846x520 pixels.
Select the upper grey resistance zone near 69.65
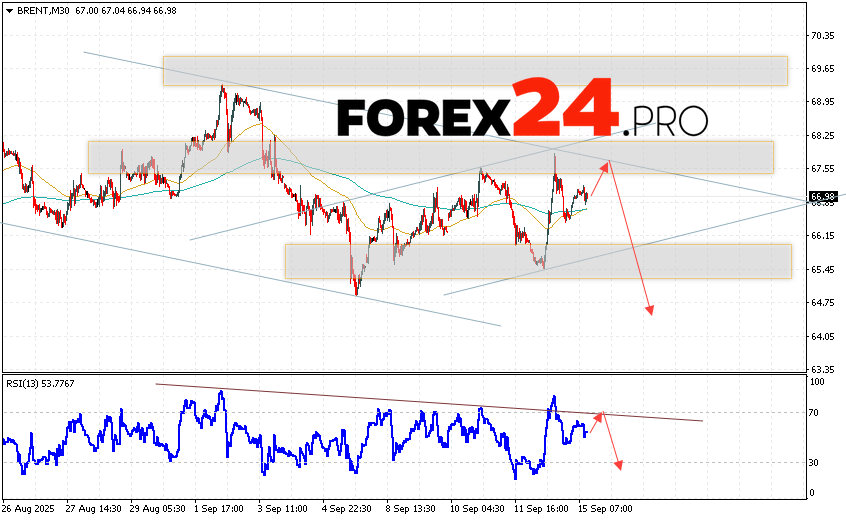click(475, 70)
